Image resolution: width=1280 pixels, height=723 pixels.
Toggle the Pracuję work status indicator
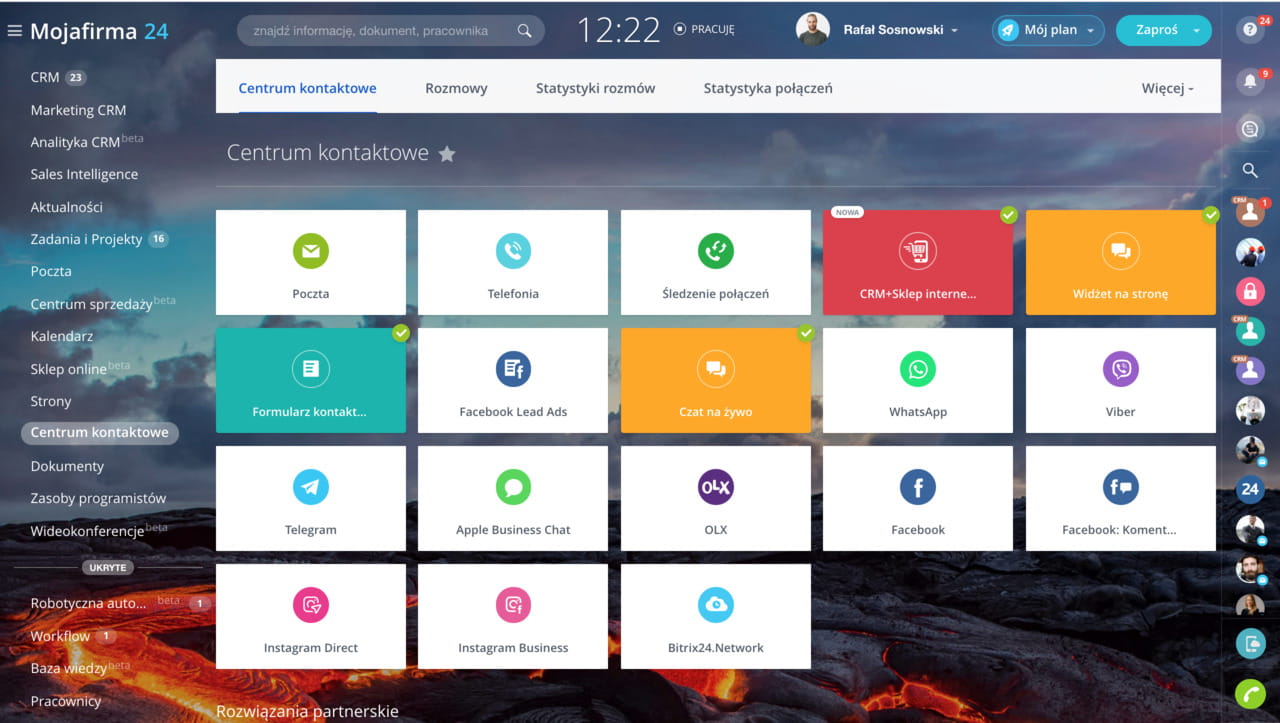click(705, 30)
